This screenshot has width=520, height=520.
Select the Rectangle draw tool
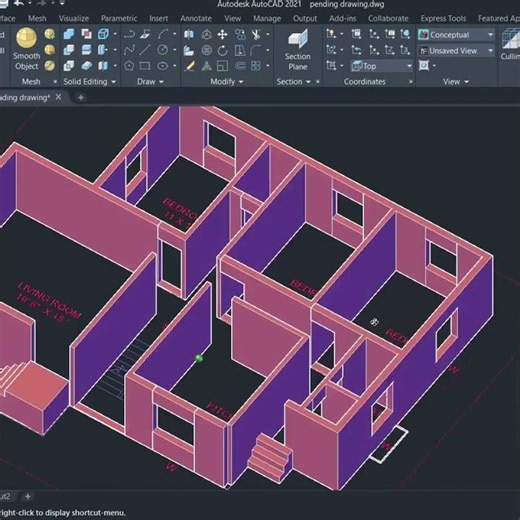[145, 66]
